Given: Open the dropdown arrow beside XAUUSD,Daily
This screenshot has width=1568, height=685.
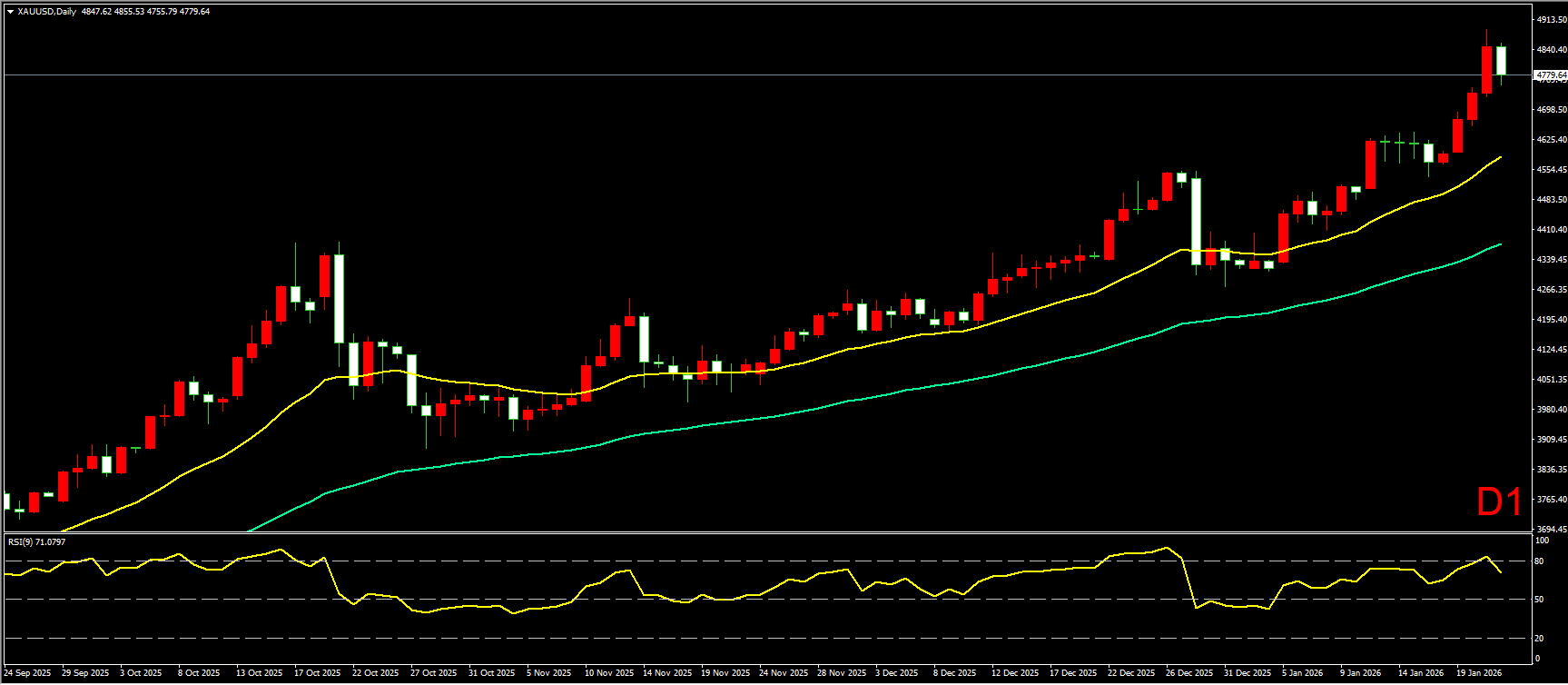Looking at the screenshot, I should (x=10, y=12).
